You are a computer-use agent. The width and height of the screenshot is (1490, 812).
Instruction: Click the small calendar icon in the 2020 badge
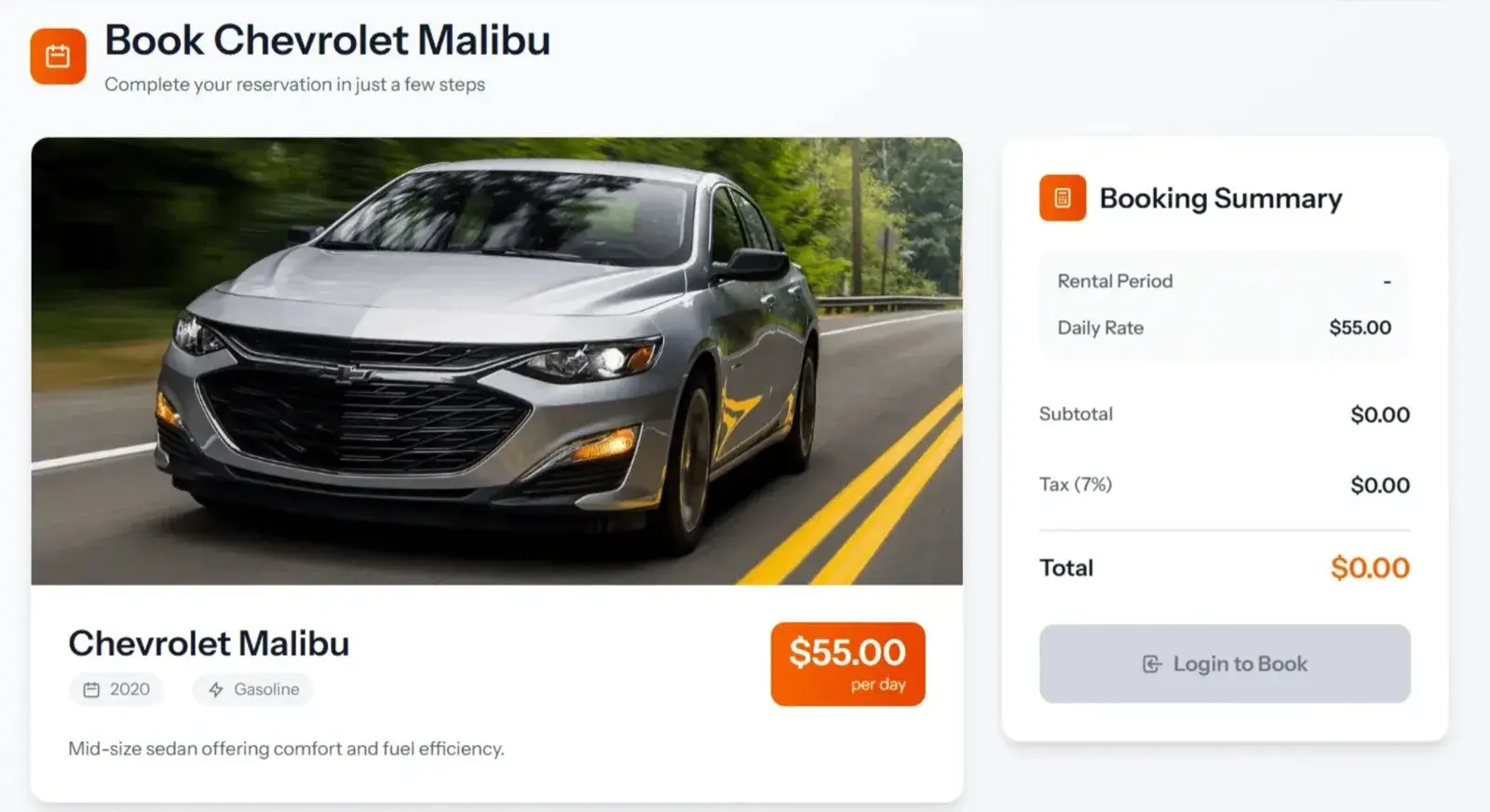point(91,689)
